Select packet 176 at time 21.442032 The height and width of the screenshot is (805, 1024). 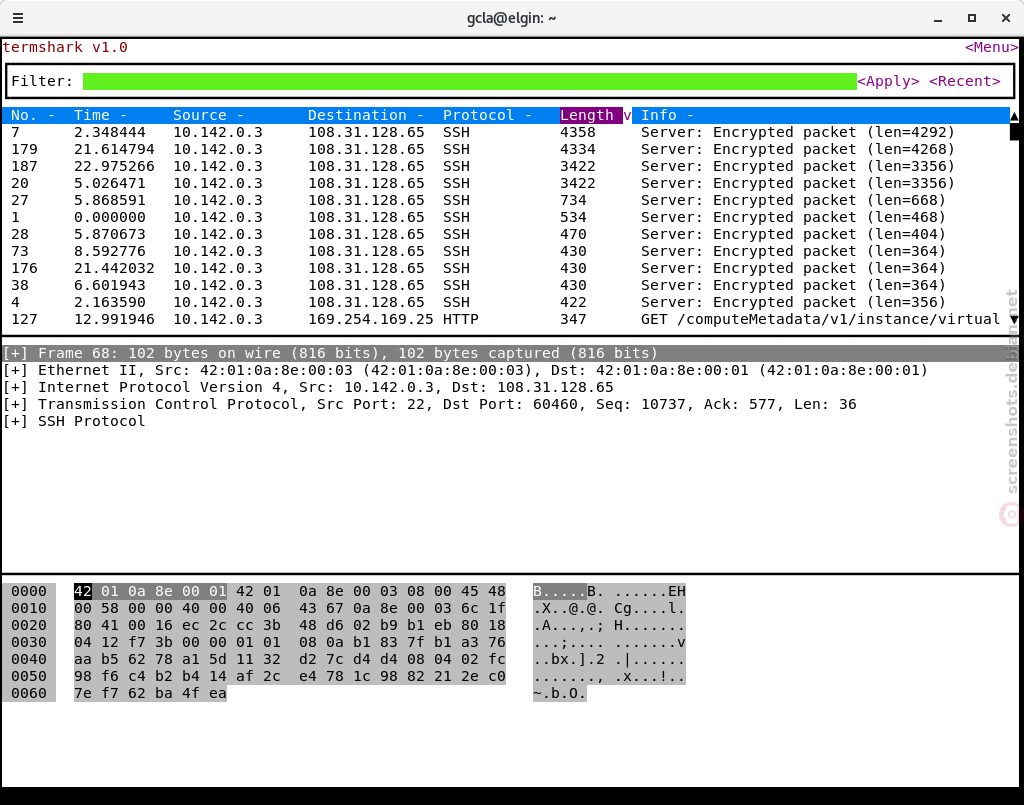point(506,268)
